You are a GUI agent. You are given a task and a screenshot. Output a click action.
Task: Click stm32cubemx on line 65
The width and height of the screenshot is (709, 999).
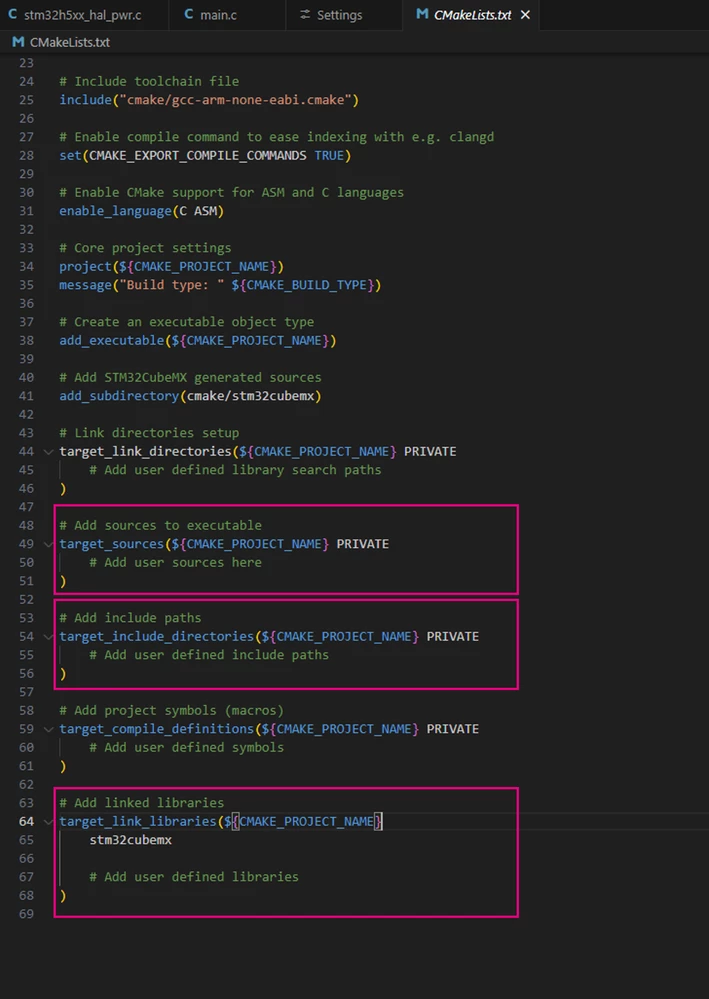pyautogui.click(x=131, y=840)
